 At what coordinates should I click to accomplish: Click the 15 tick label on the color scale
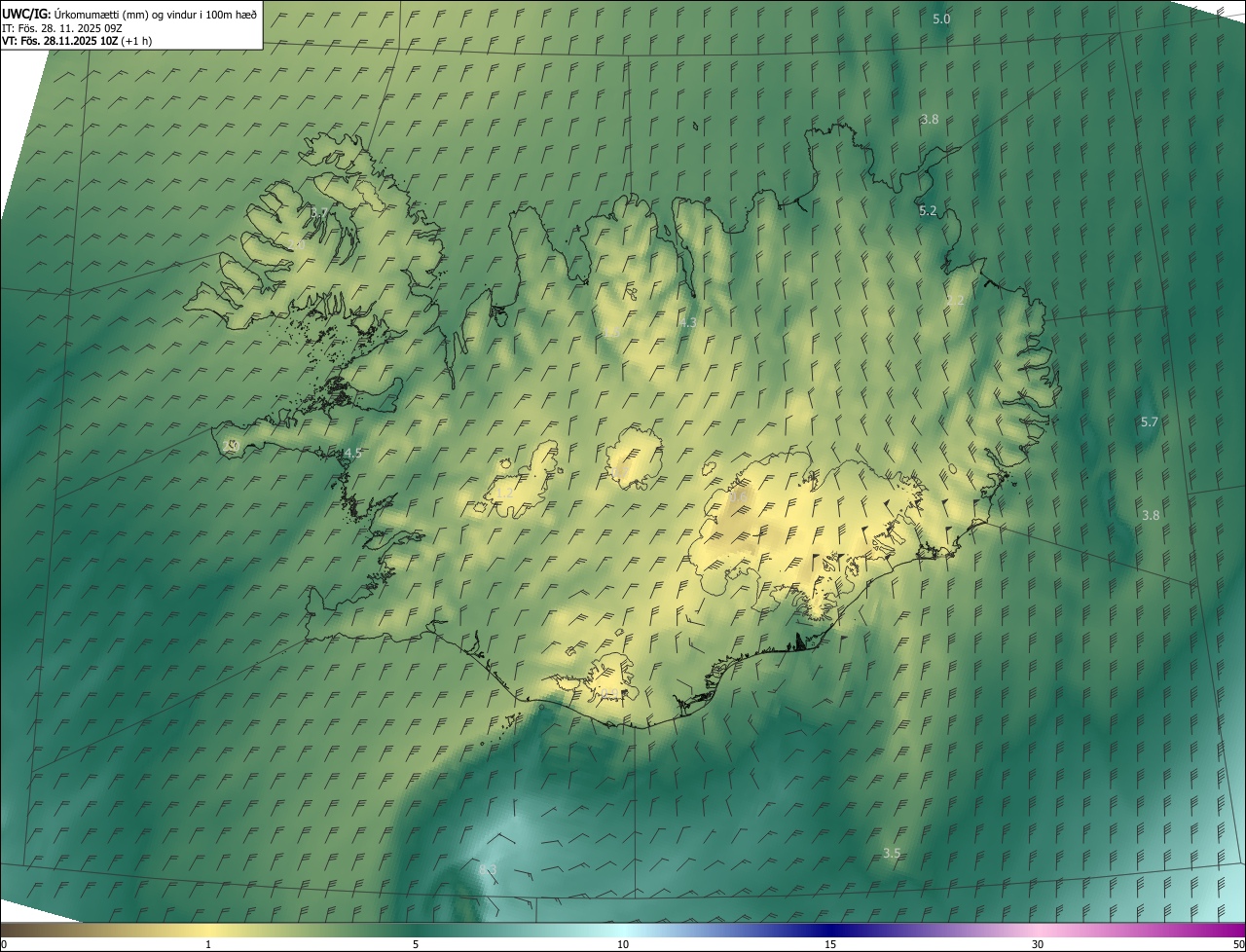[x=830, y=944]
